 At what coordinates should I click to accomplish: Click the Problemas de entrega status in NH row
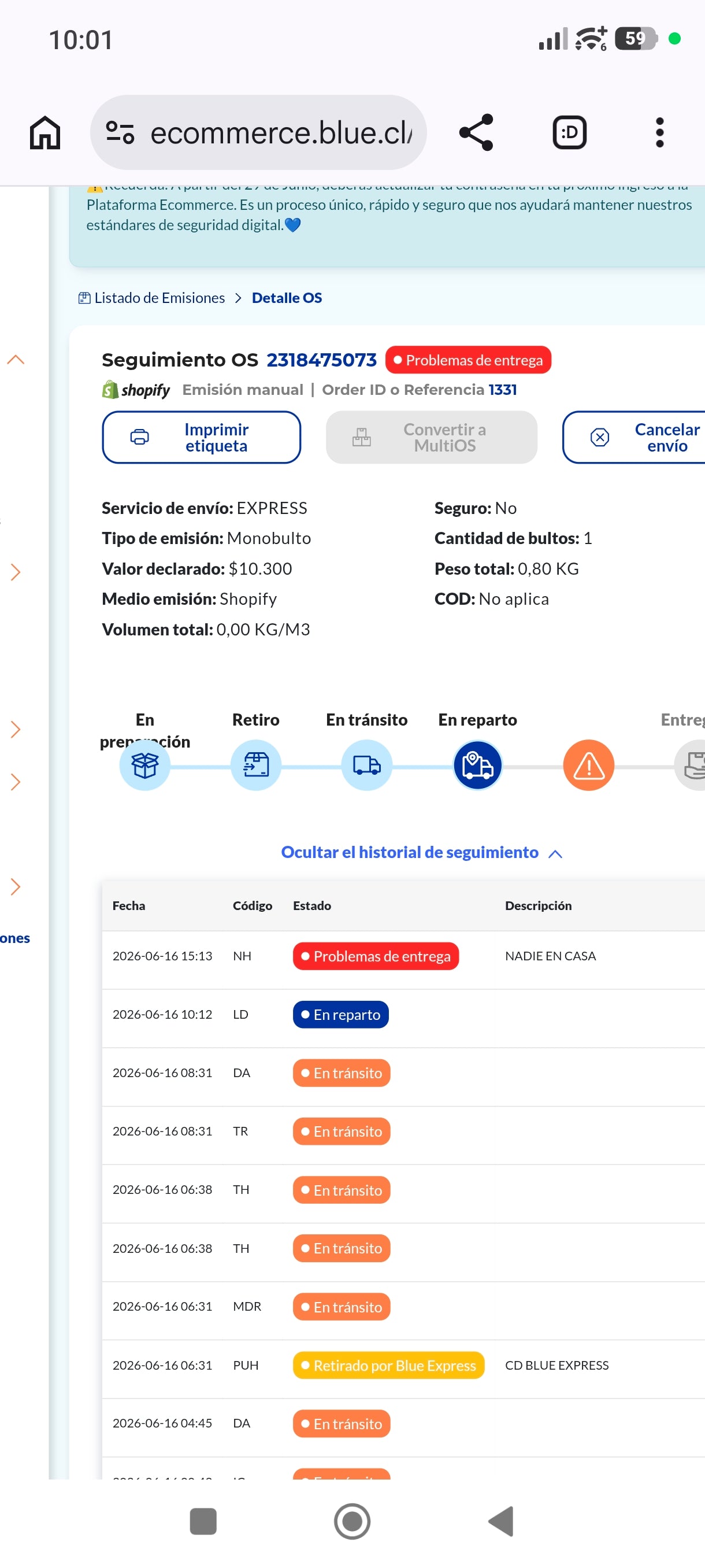click(x=375, y=956)
